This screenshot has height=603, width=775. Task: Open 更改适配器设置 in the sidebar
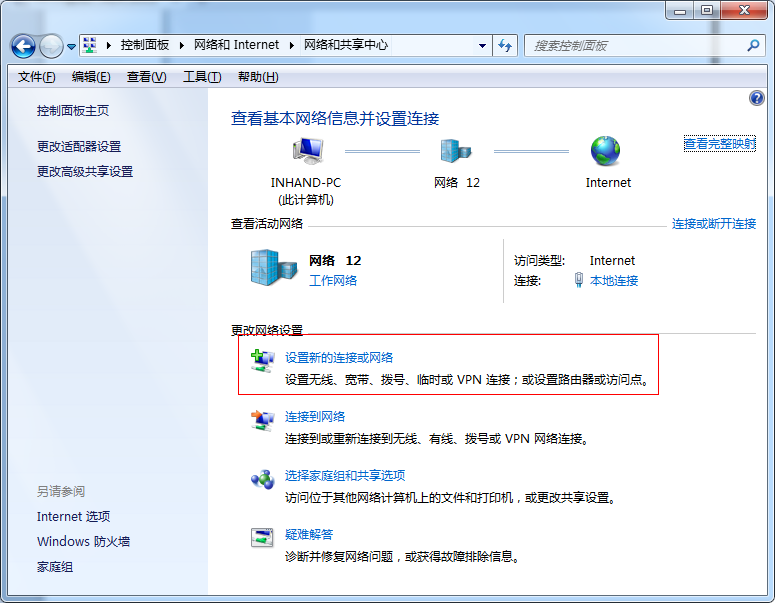[x=79, y=147]
